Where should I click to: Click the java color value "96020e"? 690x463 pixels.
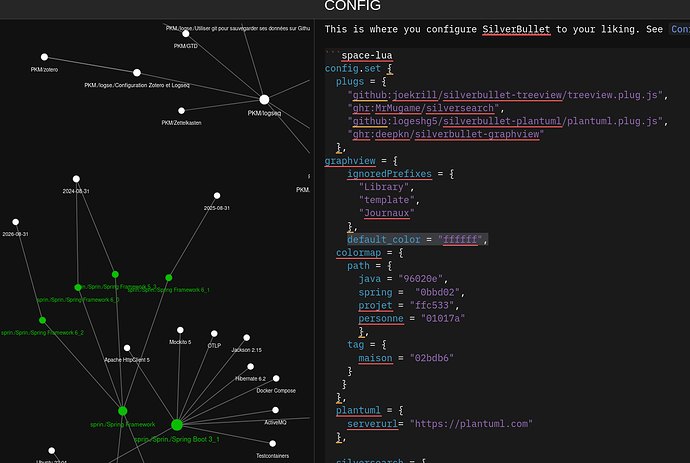(420, 279)
